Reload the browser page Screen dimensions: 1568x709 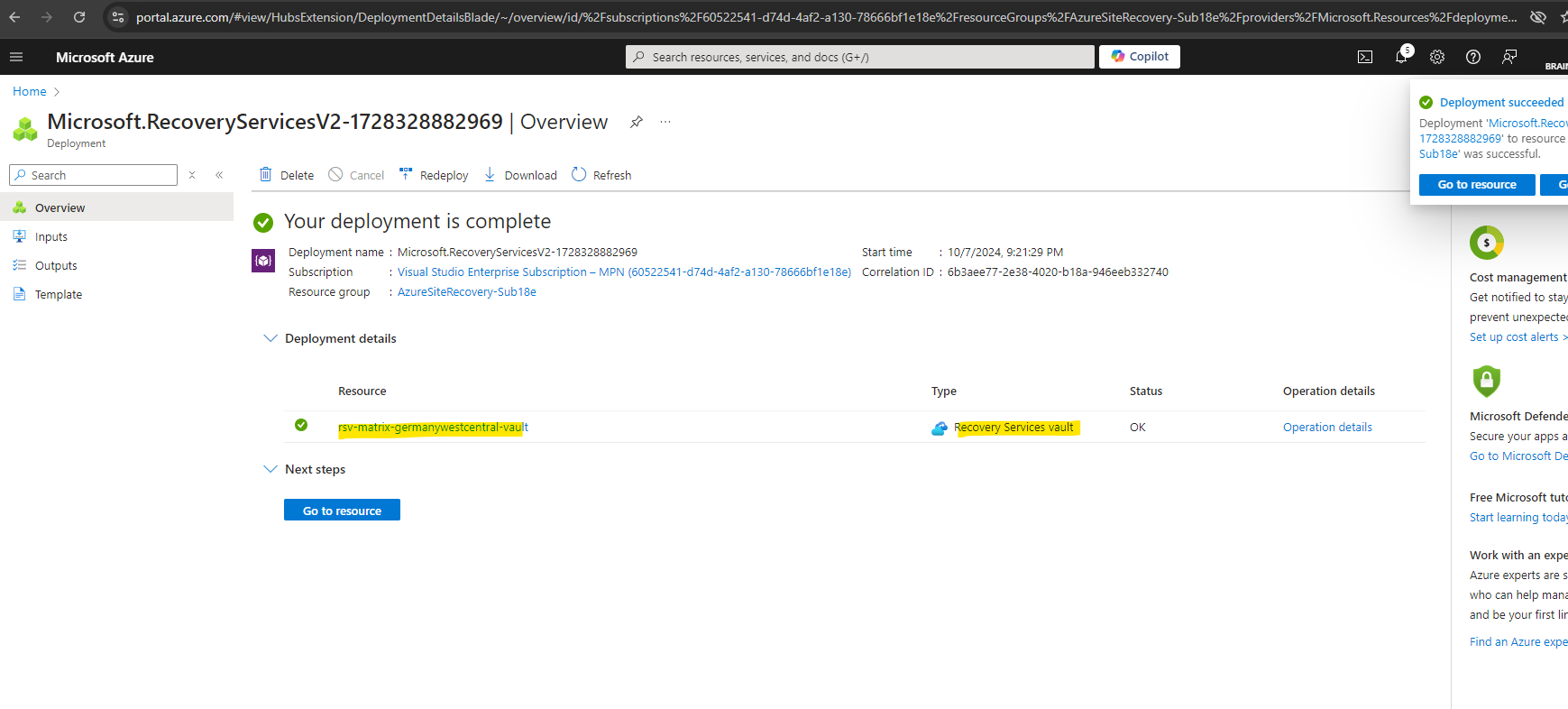click(x=79, y=17)
